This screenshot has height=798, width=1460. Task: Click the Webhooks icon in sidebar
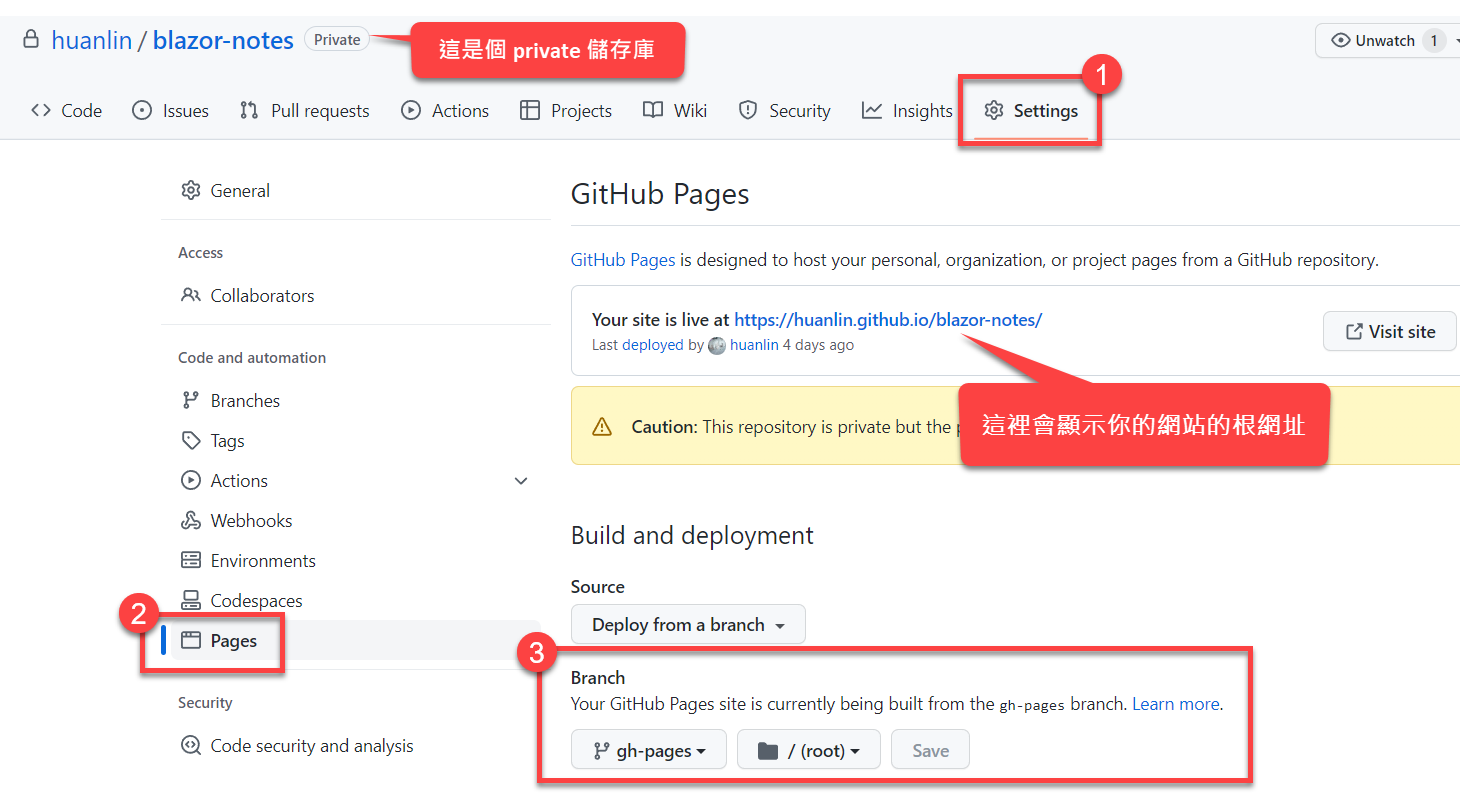pyautogui.click(x=191, y=520)
